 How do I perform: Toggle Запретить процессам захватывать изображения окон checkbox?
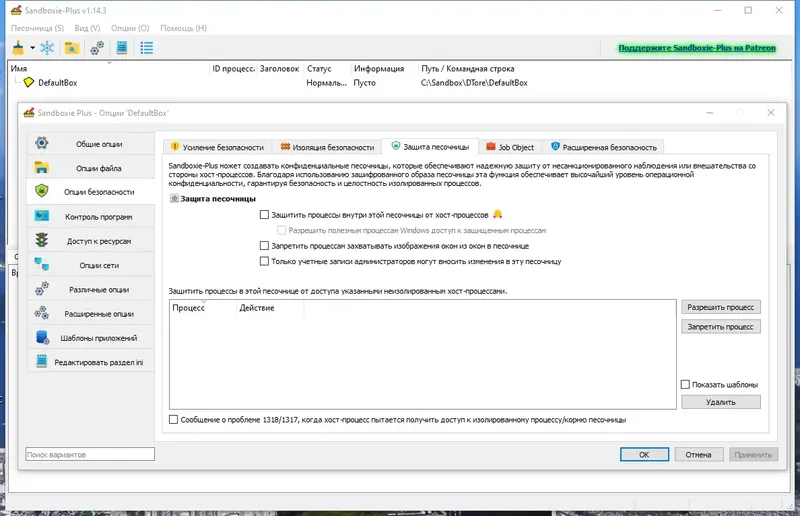264,245
